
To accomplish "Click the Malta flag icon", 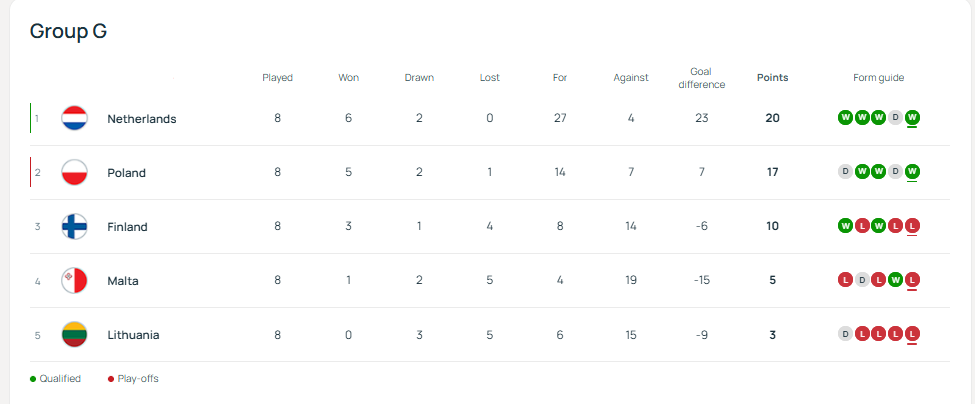I will [75, 281].
